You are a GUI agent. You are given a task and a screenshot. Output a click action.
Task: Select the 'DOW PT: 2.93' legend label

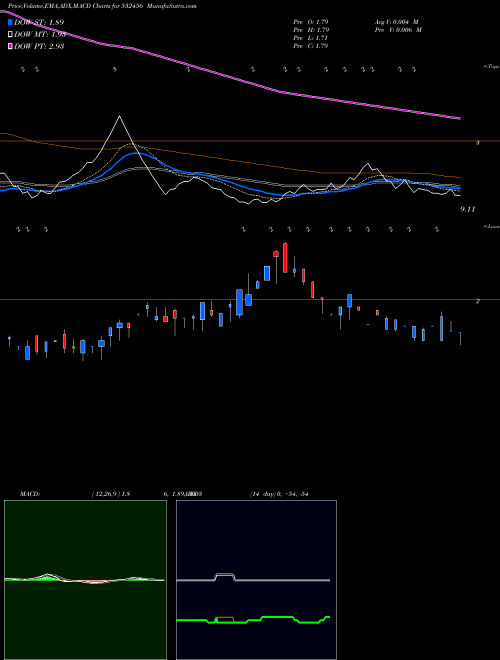tap(39, 46)
